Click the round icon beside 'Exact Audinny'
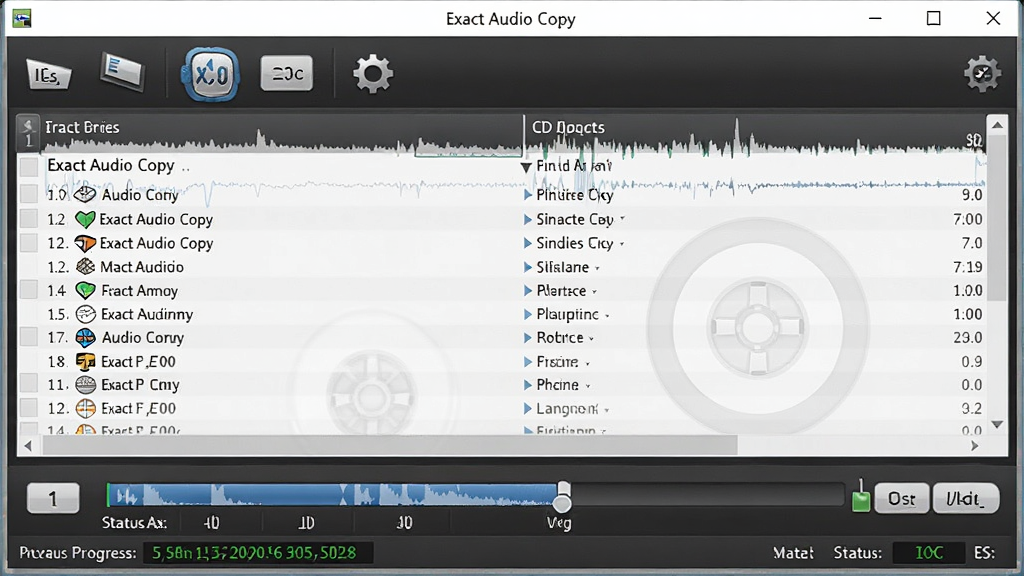Image resolution: width=1024 pixels, height=576 pixels. click(x=86, y=314)
